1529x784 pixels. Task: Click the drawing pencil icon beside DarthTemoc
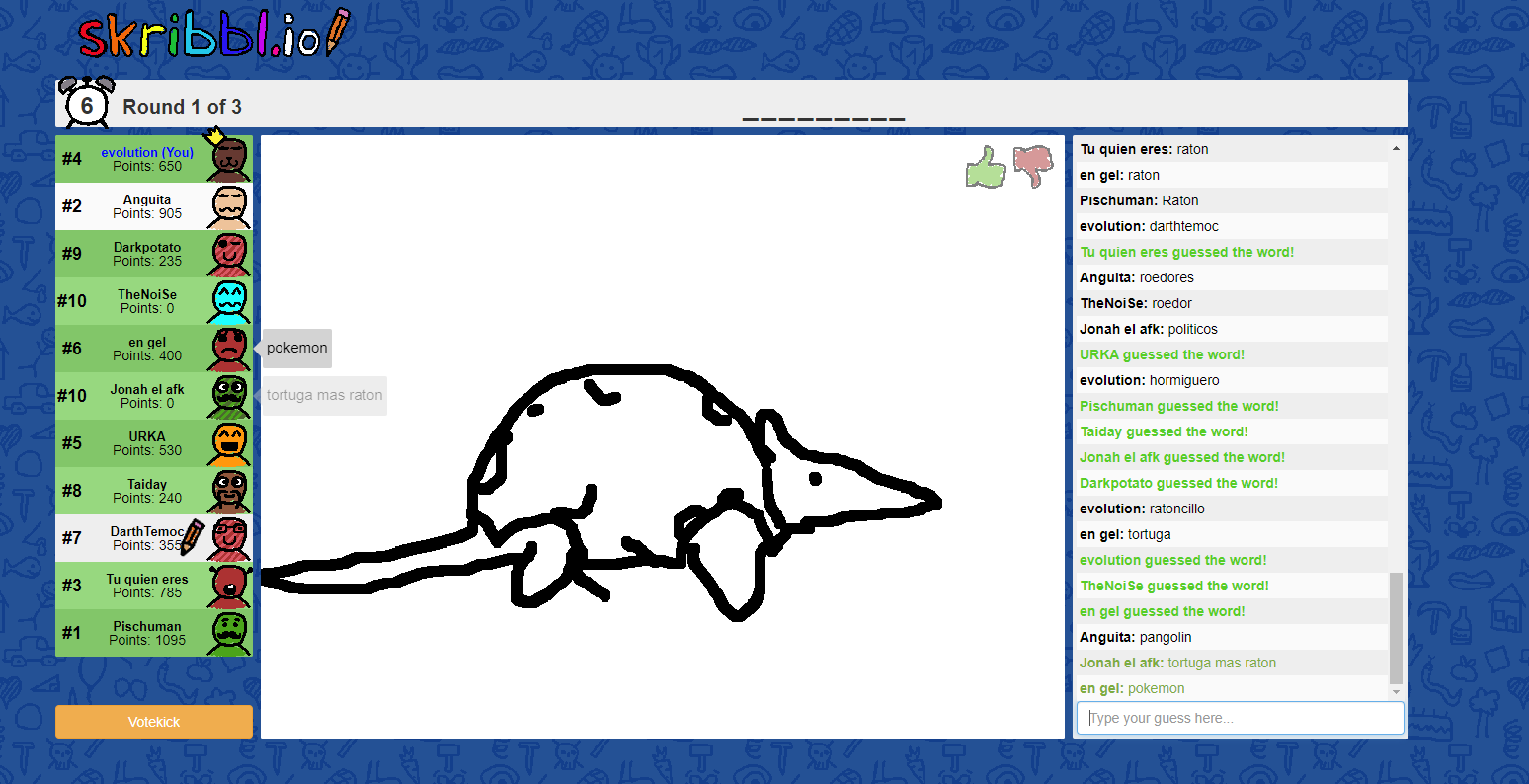point(192,536)
